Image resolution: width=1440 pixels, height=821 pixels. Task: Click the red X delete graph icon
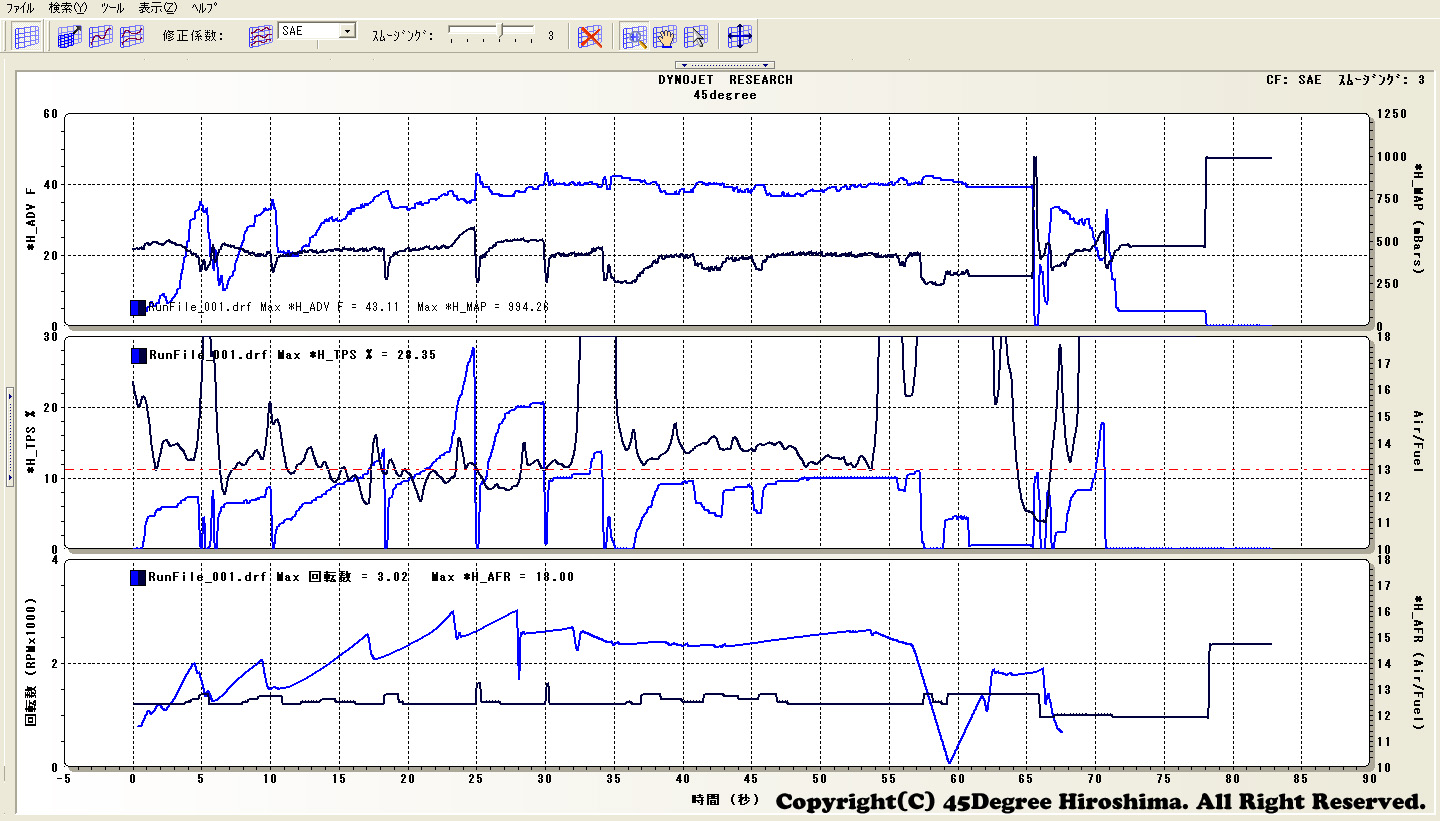591,37
